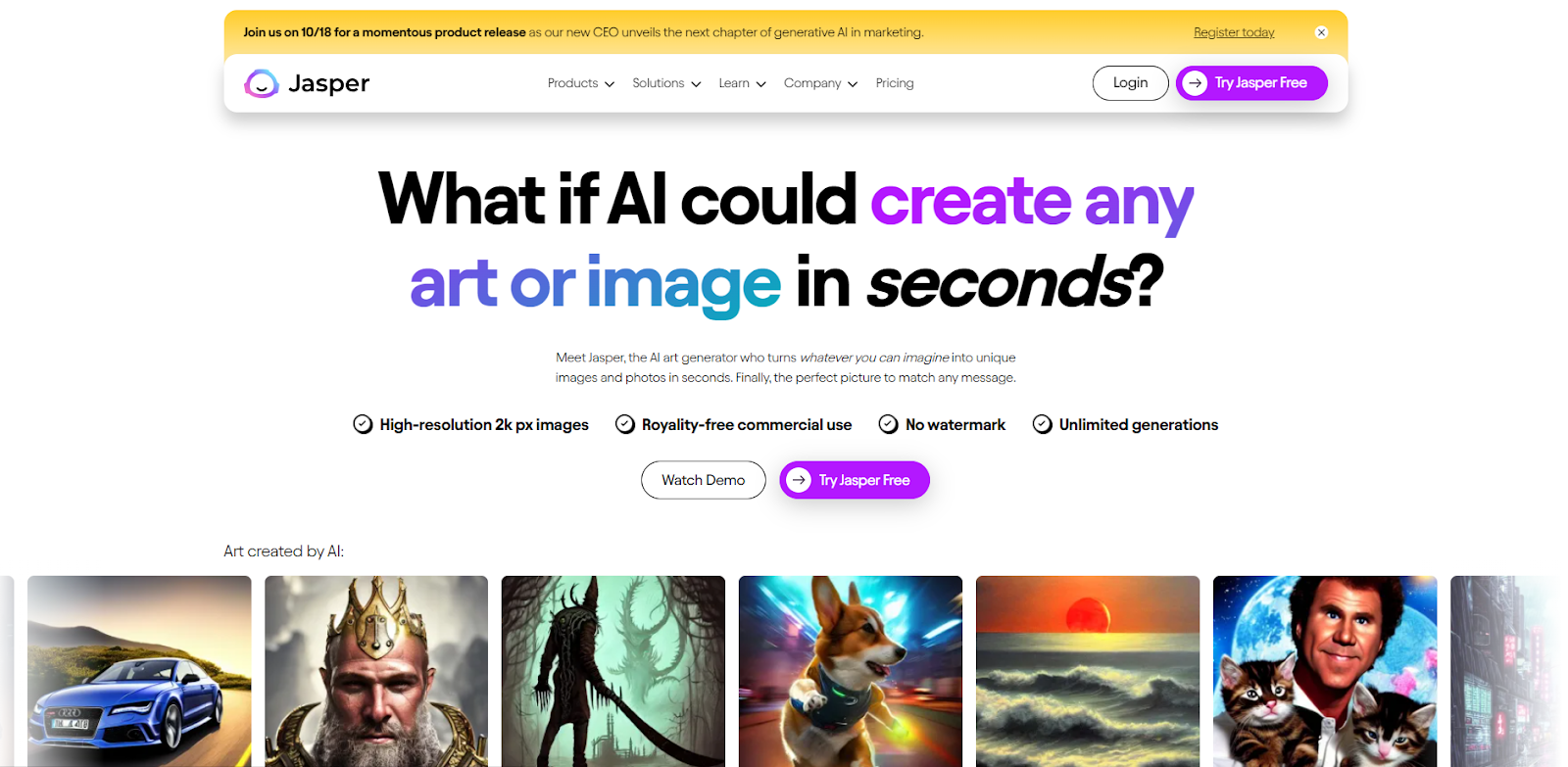Click checkmark icon beside High-resolution 2k px images

[x=363, y=424]
